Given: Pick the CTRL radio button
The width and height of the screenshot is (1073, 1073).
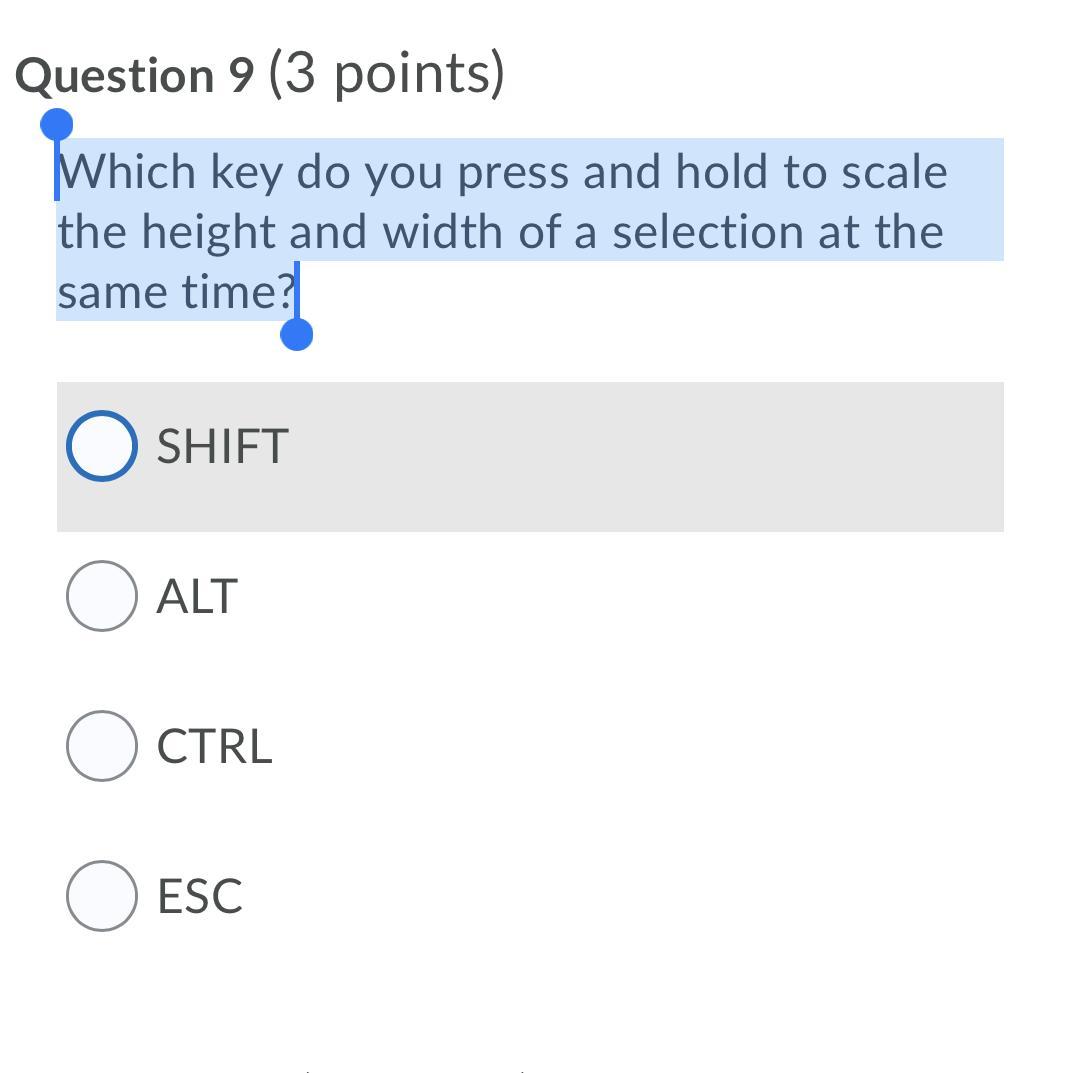Looking at the screenshot, I should pyautogui.click(x=102, y=745).
